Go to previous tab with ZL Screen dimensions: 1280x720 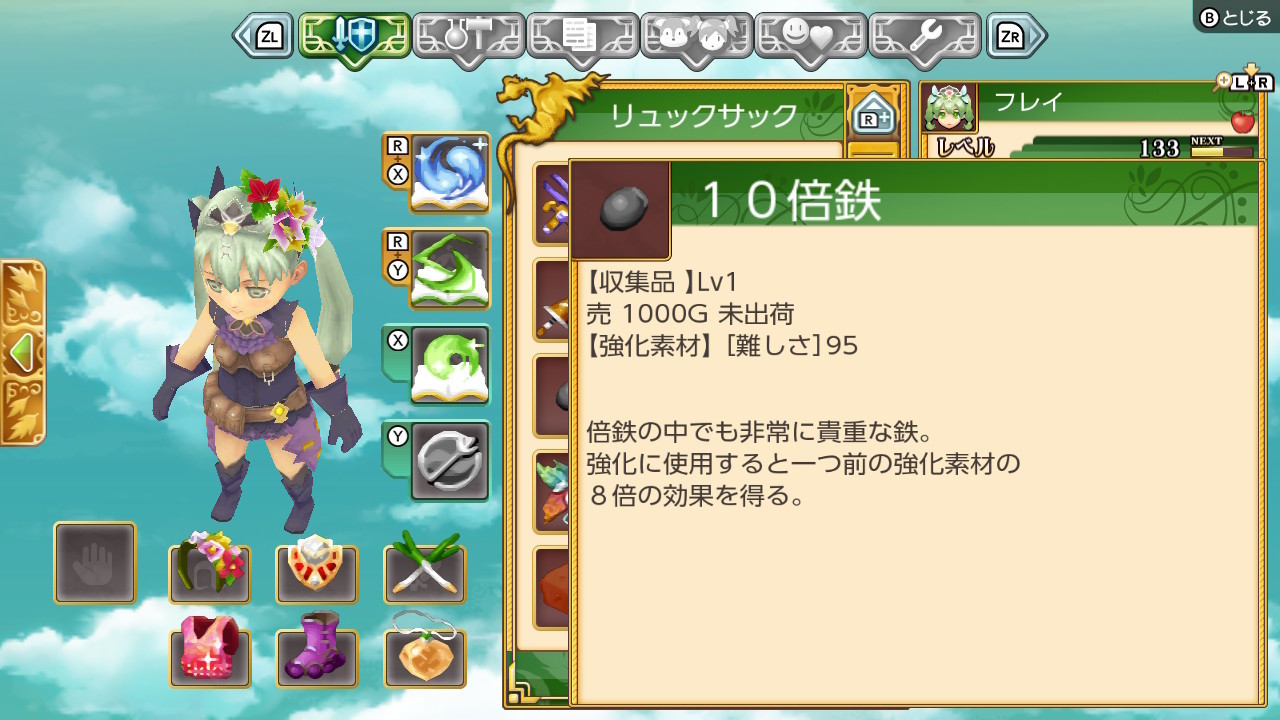coord(264,37)
